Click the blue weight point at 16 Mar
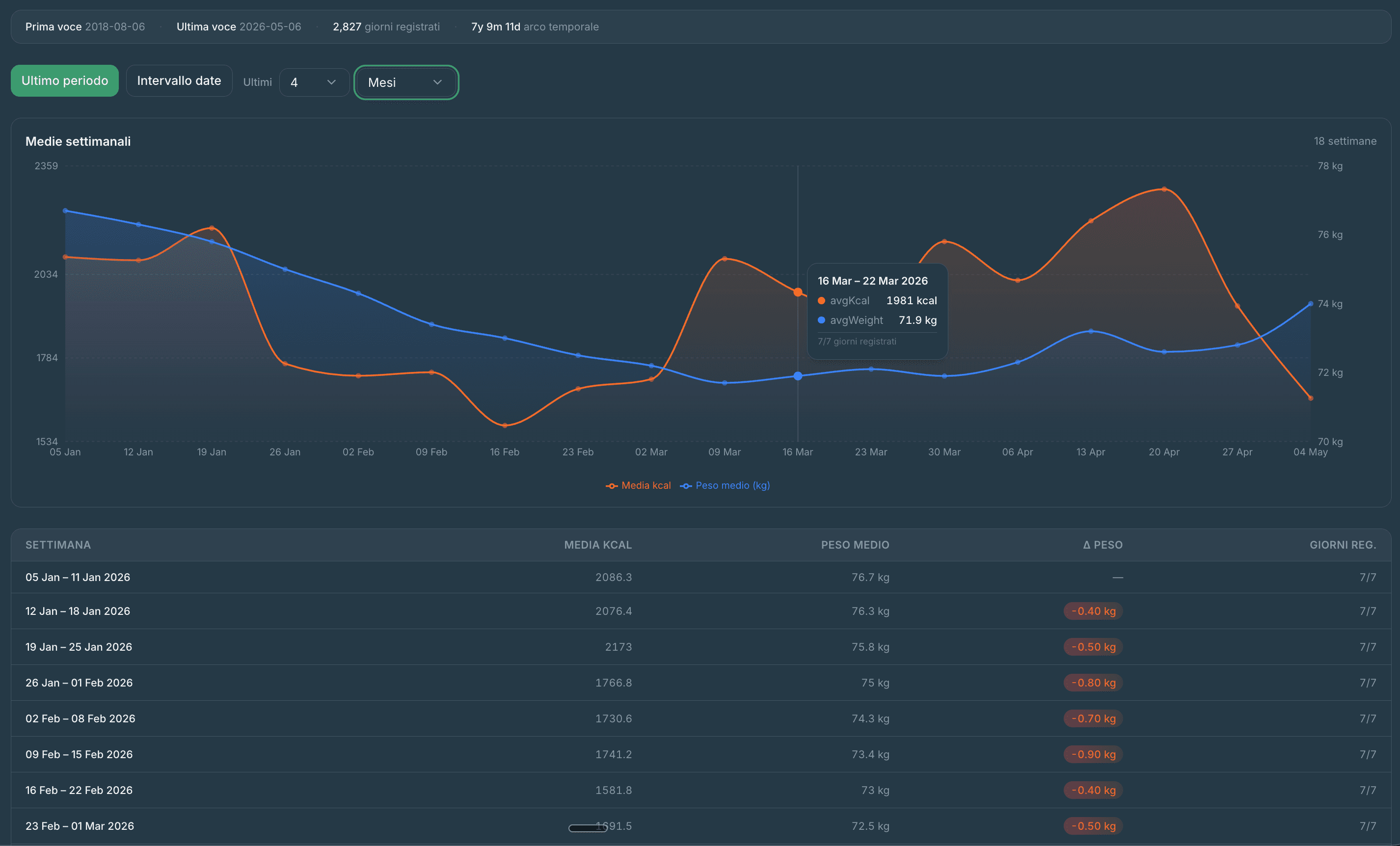 click(798, 376)
